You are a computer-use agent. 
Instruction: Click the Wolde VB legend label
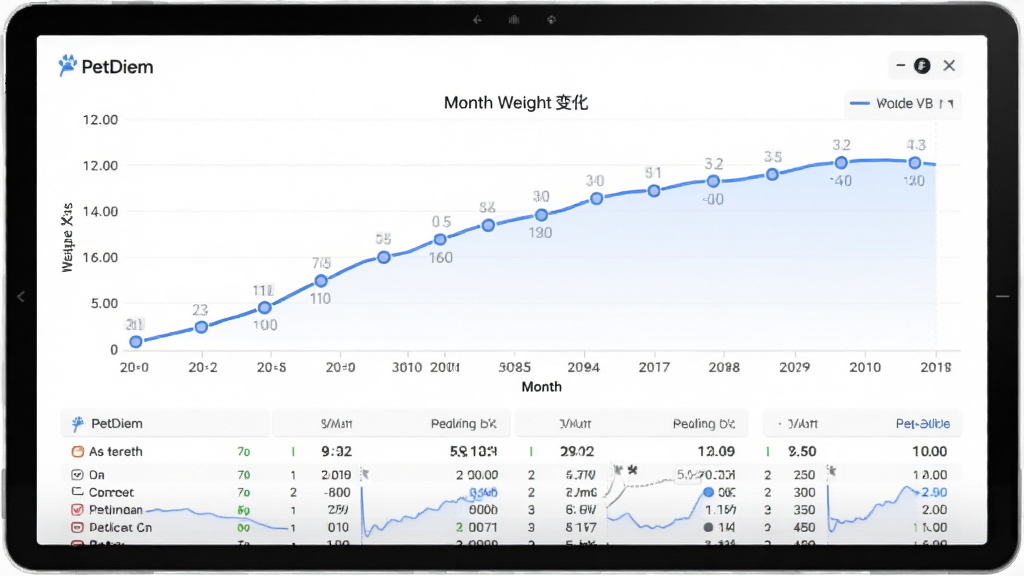click(904, 104)
